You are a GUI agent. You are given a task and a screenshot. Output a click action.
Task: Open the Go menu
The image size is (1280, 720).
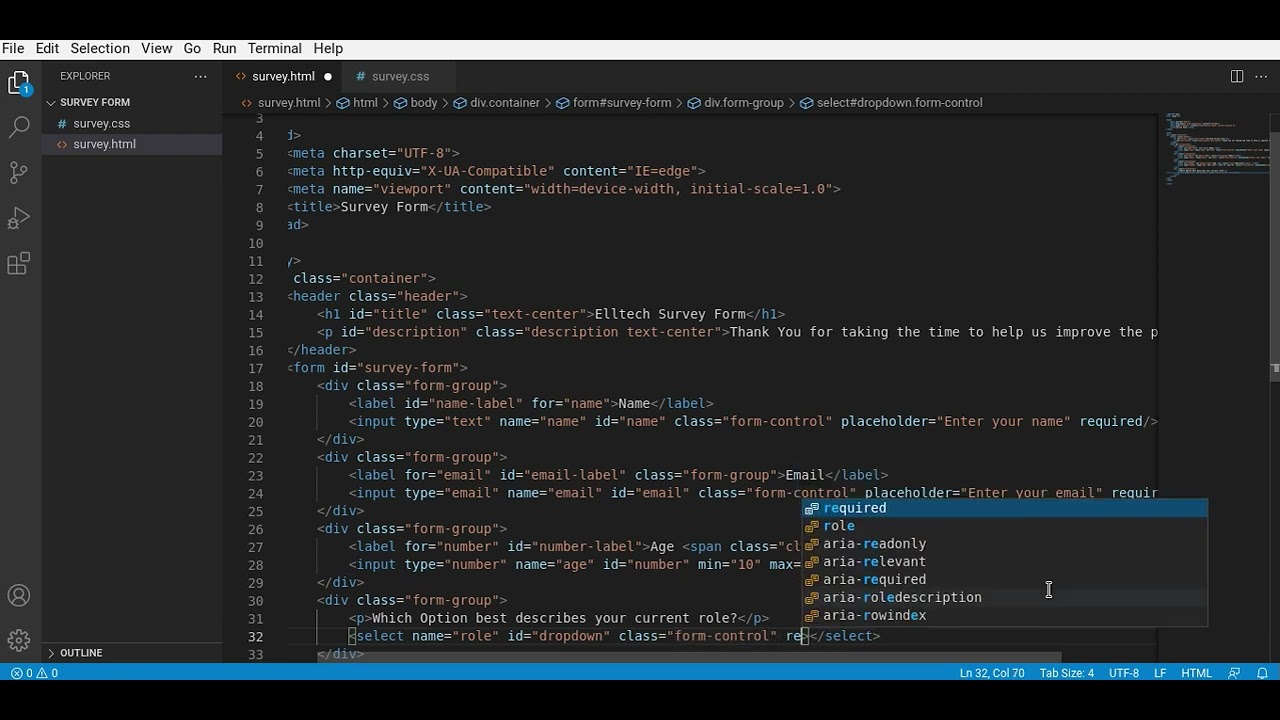pyautogui.click(x=192, y=48)
